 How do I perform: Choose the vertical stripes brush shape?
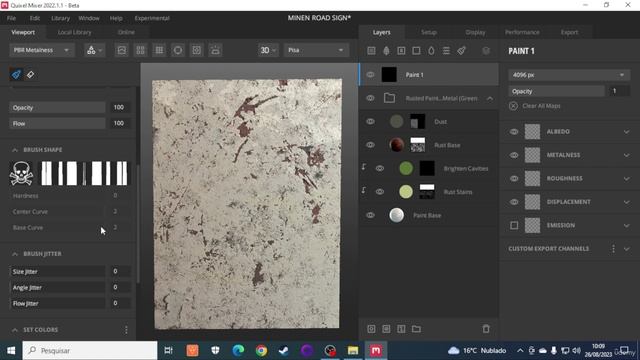tap(84, 173)
